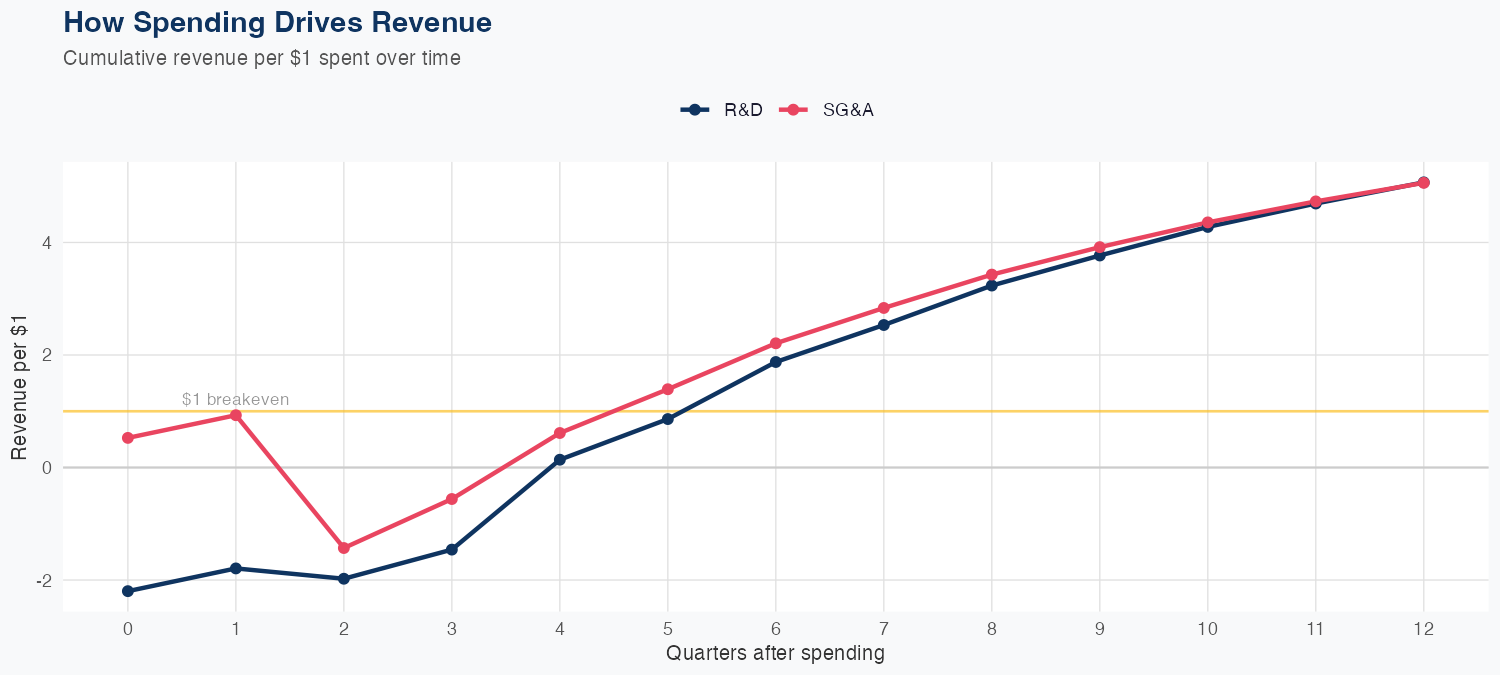Toggle the SG&A series legend label
This screenshot has width=1500, height=675.
[848, 110]
